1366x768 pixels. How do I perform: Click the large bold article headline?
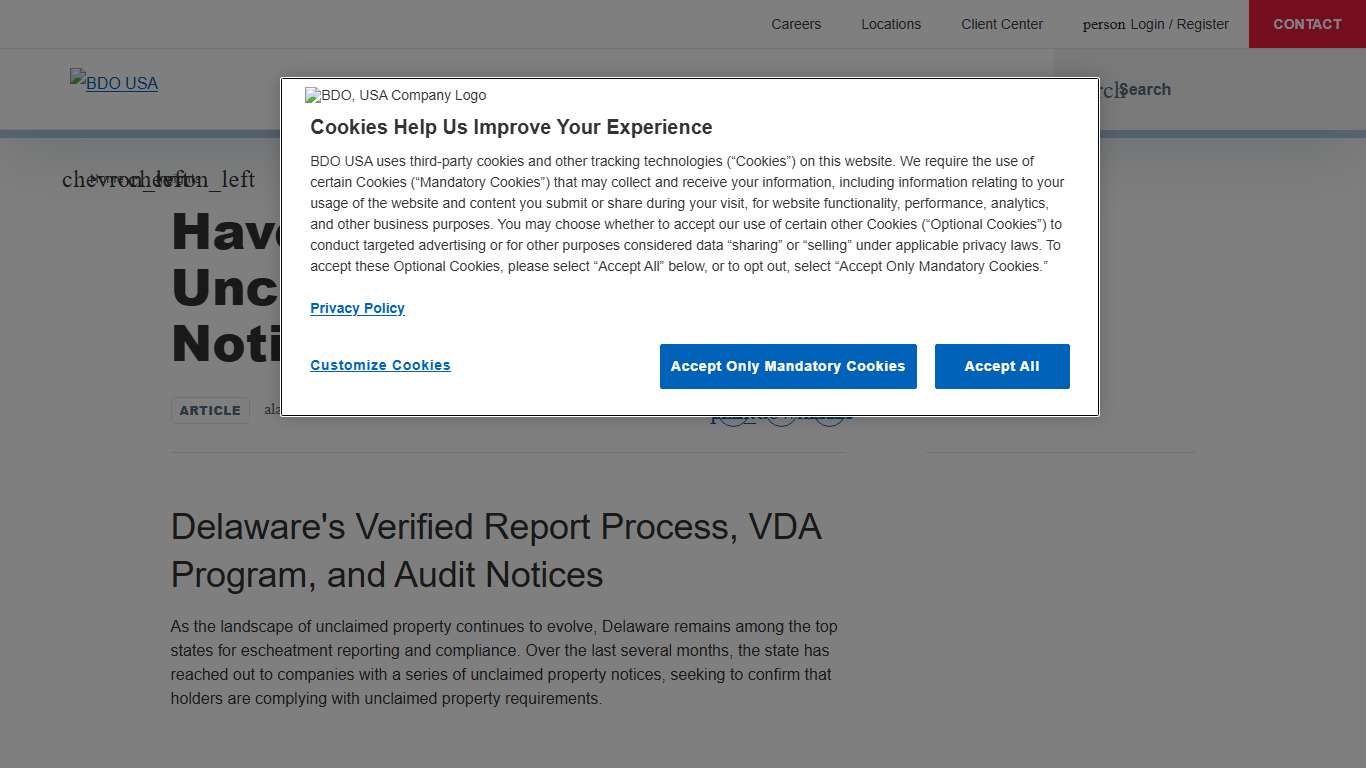coord(225,287)
